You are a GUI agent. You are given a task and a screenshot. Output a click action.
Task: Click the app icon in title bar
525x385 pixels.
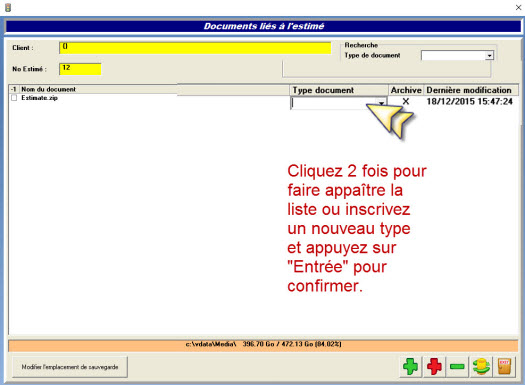[x=8, y=7]
